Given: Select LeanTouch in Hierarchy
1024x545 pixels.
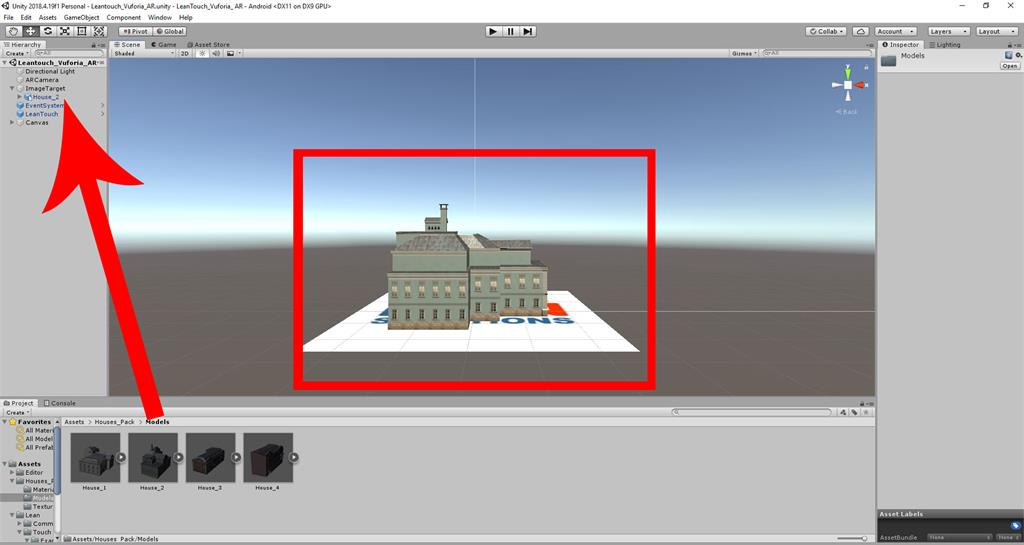Looking at the screenshot, I should pos(41,114).
